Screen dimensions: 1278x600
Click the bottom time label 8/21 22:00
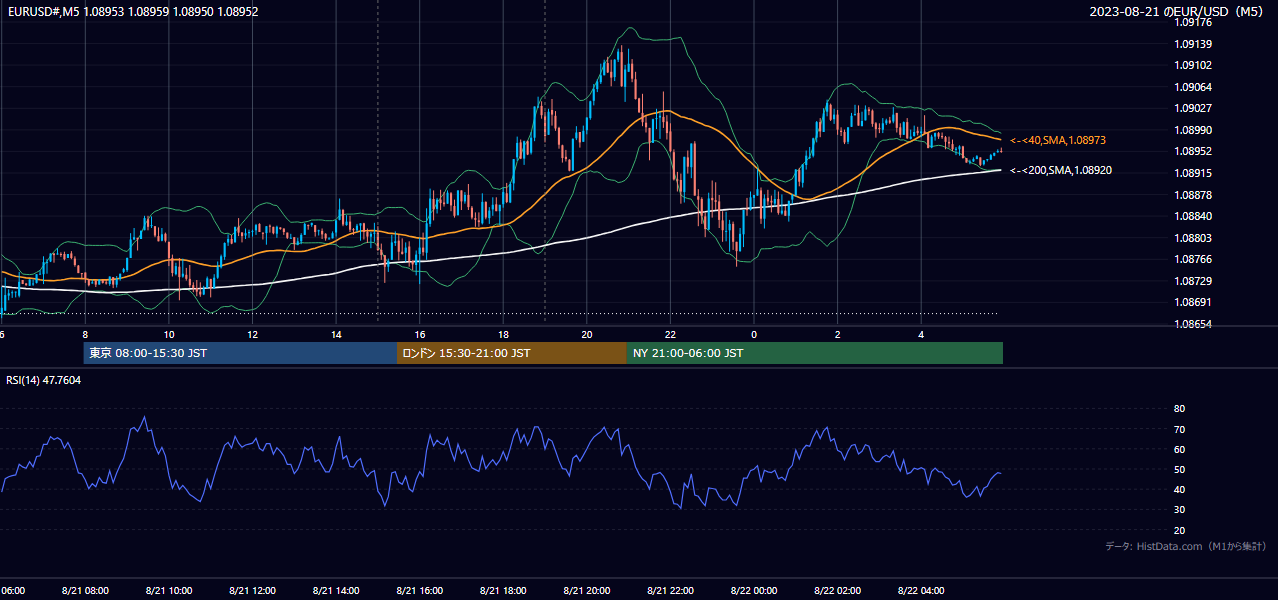pos(670,590)
